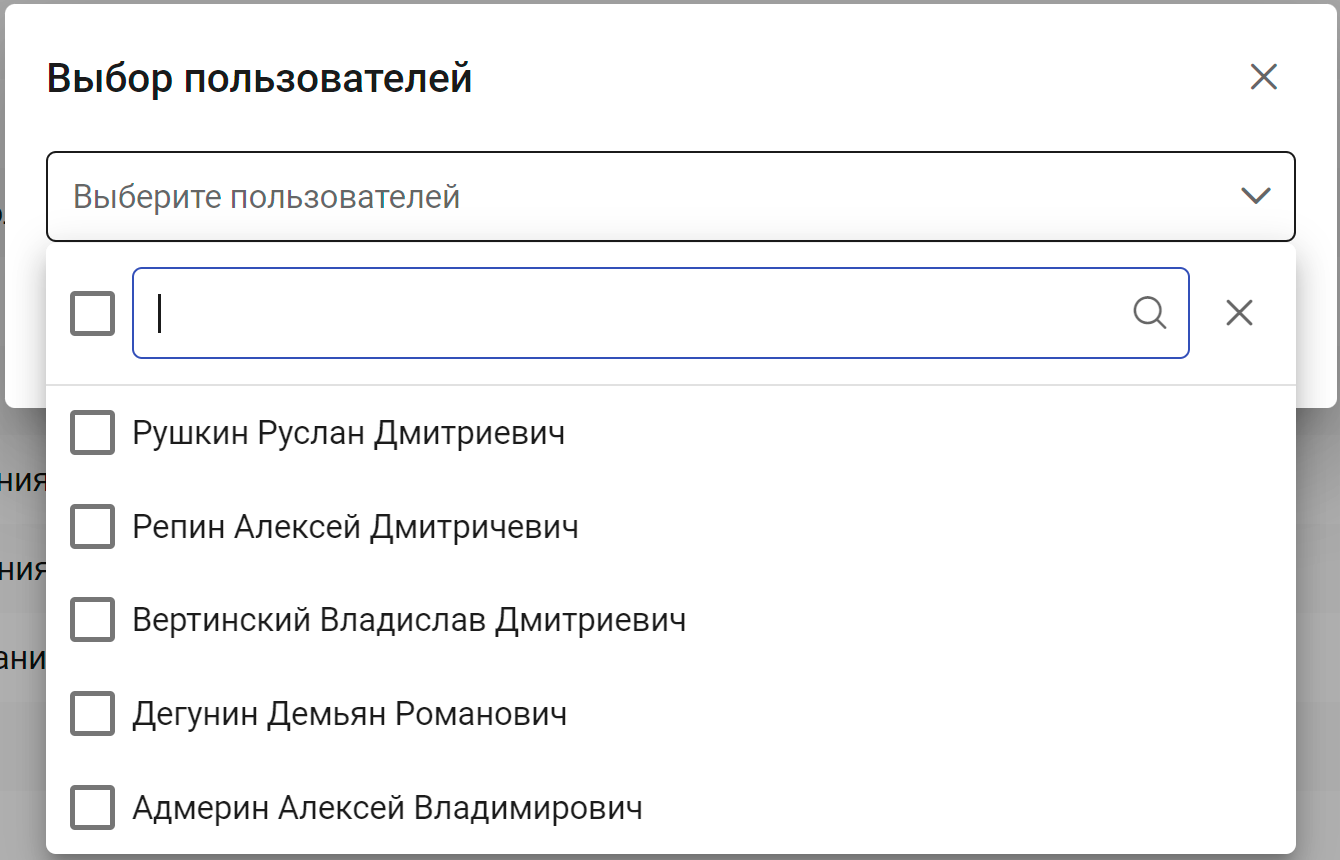Collapse the user dropdown using the chevron arrow
This screenshot has height=860, width=1340.
click(1255, 196)
